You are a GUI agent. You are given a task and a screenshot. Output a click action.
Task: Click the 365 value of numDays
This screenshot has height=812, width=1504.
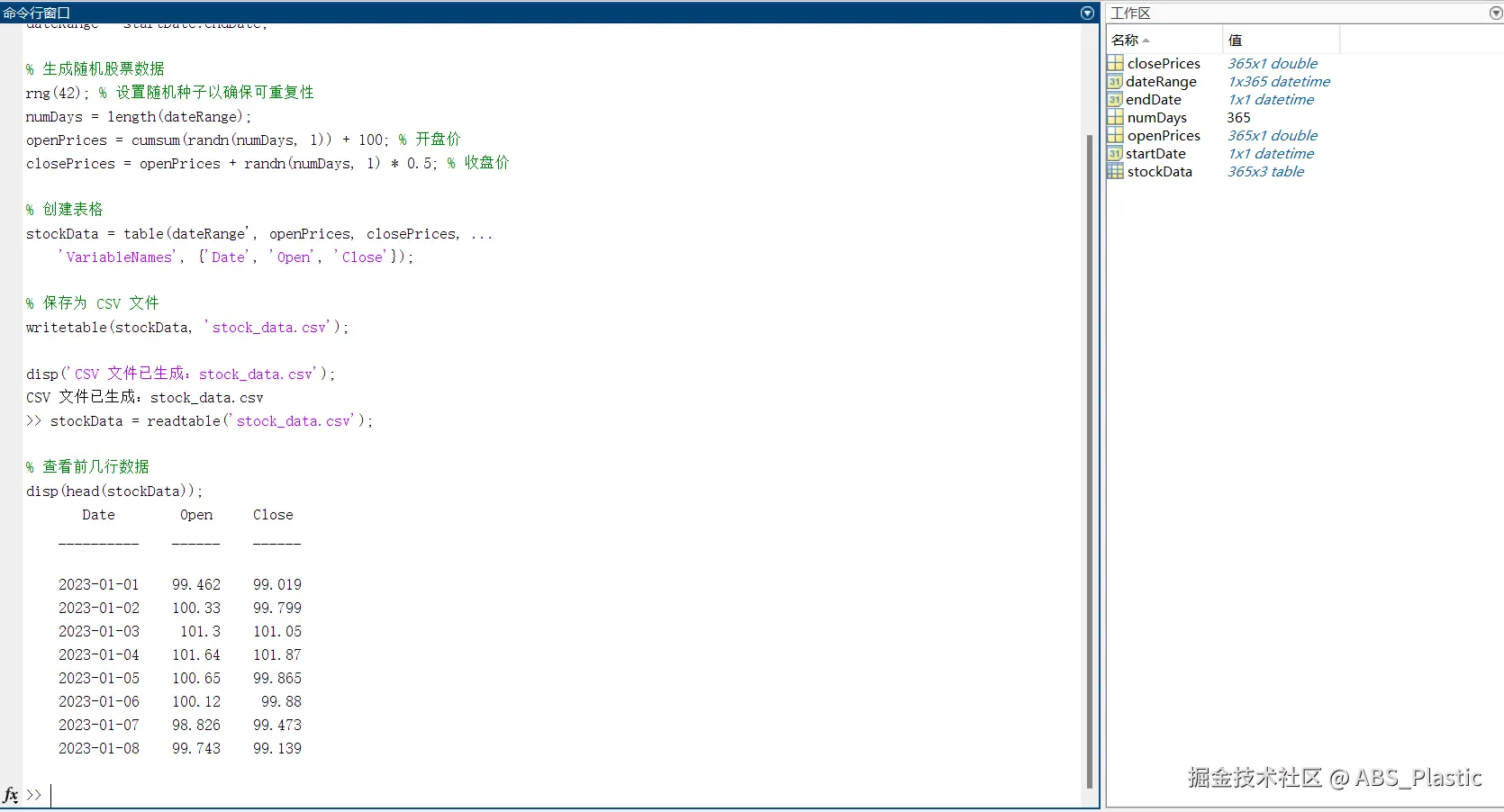(x=1238, y=117)
